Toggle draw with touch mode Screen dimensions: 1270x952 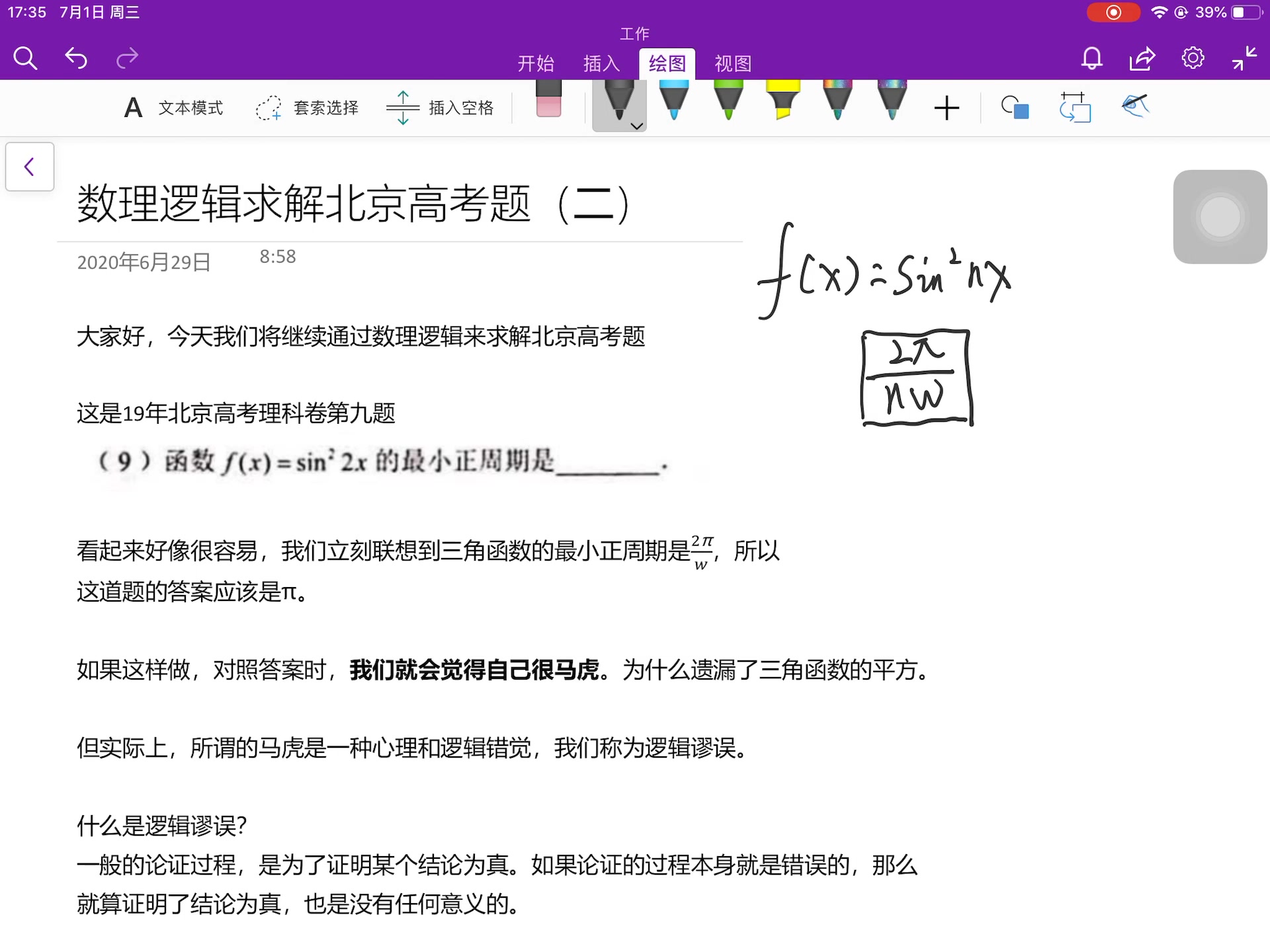click(x=1135, y=106)
